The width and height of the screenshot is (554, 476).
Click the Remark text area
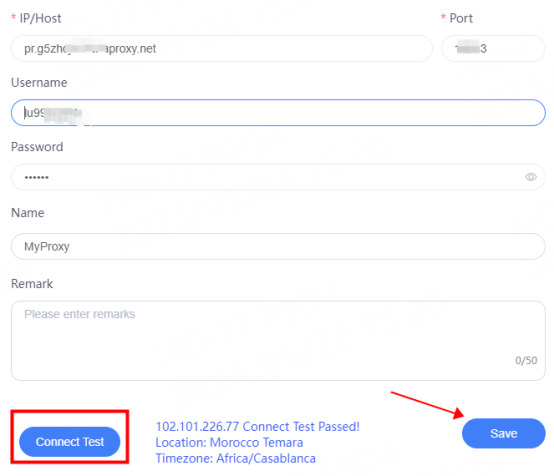point(278,341)
